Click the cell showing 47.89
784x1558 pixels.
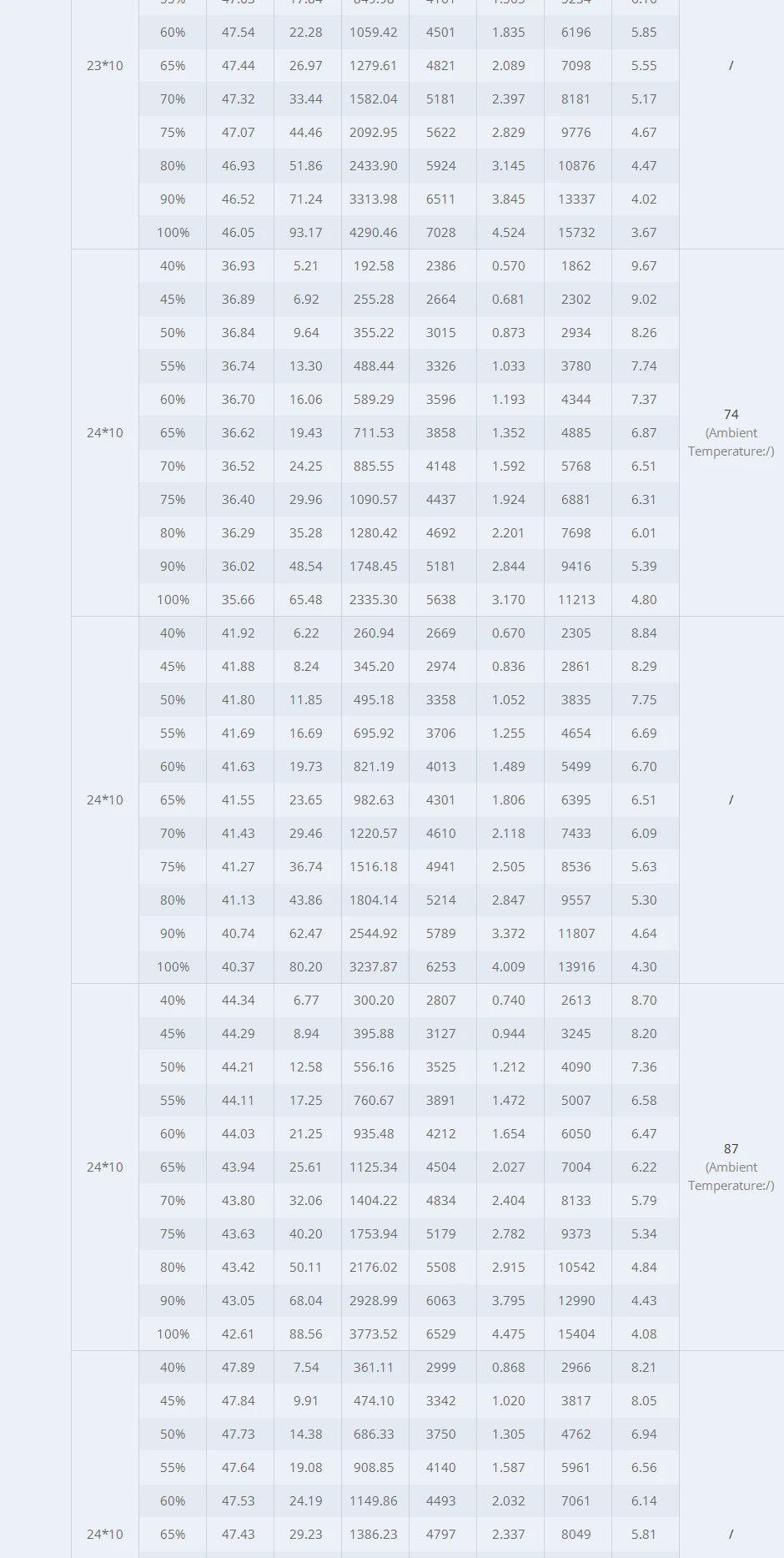pyautogui.click(x=239, y=1368)
